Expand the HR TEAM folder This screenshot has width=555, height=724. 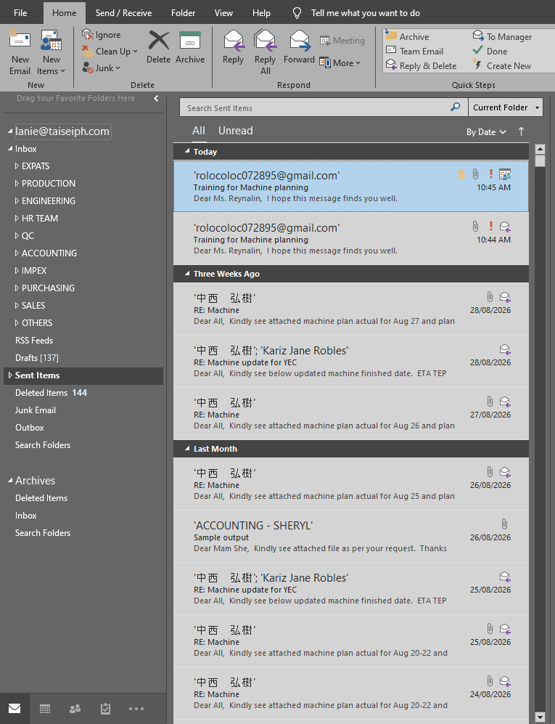click(x=17, y=218)
